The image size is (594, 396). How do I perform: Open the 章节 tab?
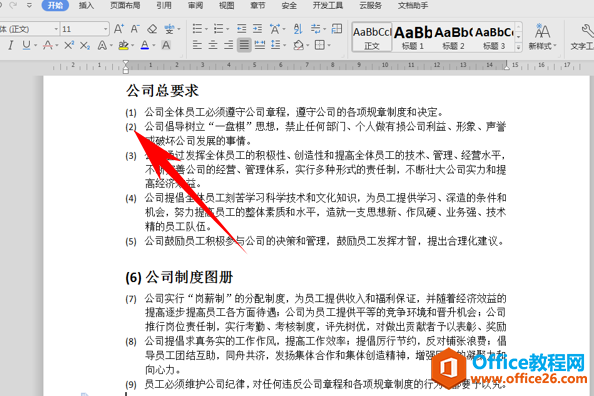click(258, 5)
